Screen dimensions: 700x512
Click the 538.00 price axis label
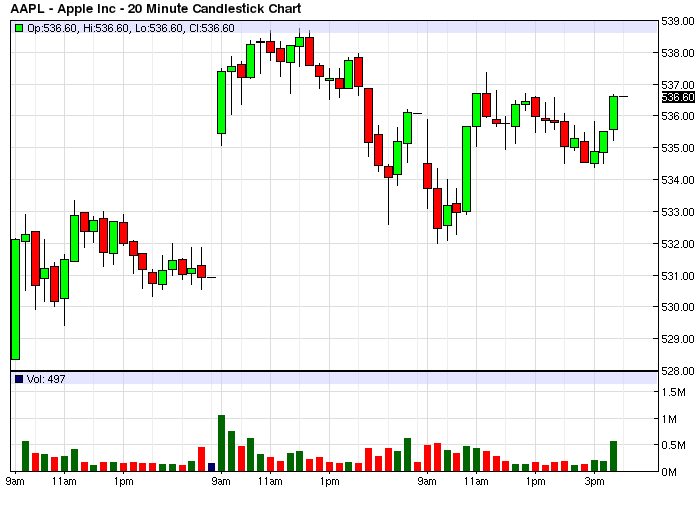click(x=678, y=53)
